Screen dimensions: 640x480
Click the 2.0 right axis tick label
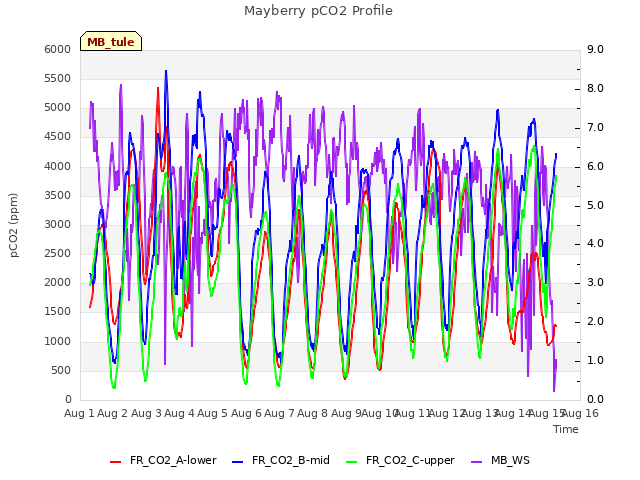click(x=596, y=322)
